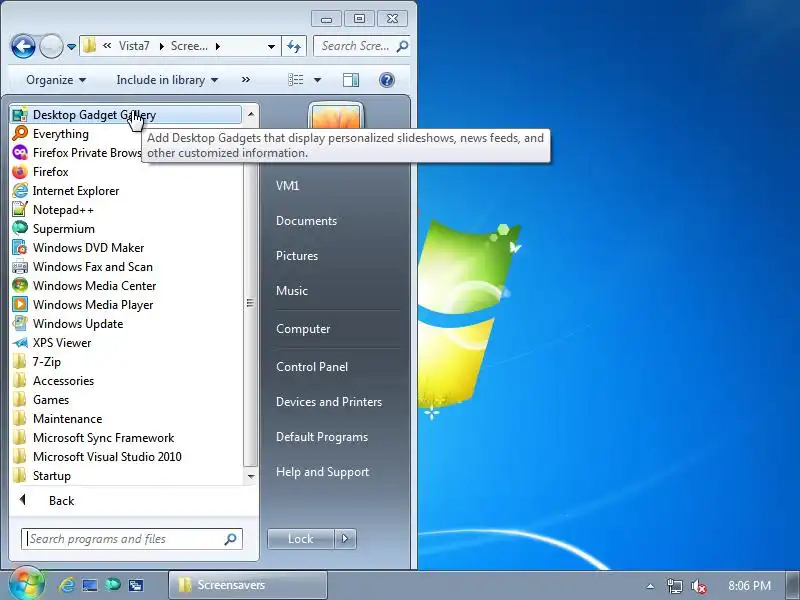Click the clock showing 8:06 PM
Image resolution: width=800 pixels, height=600 pixels.
[749, 586]
